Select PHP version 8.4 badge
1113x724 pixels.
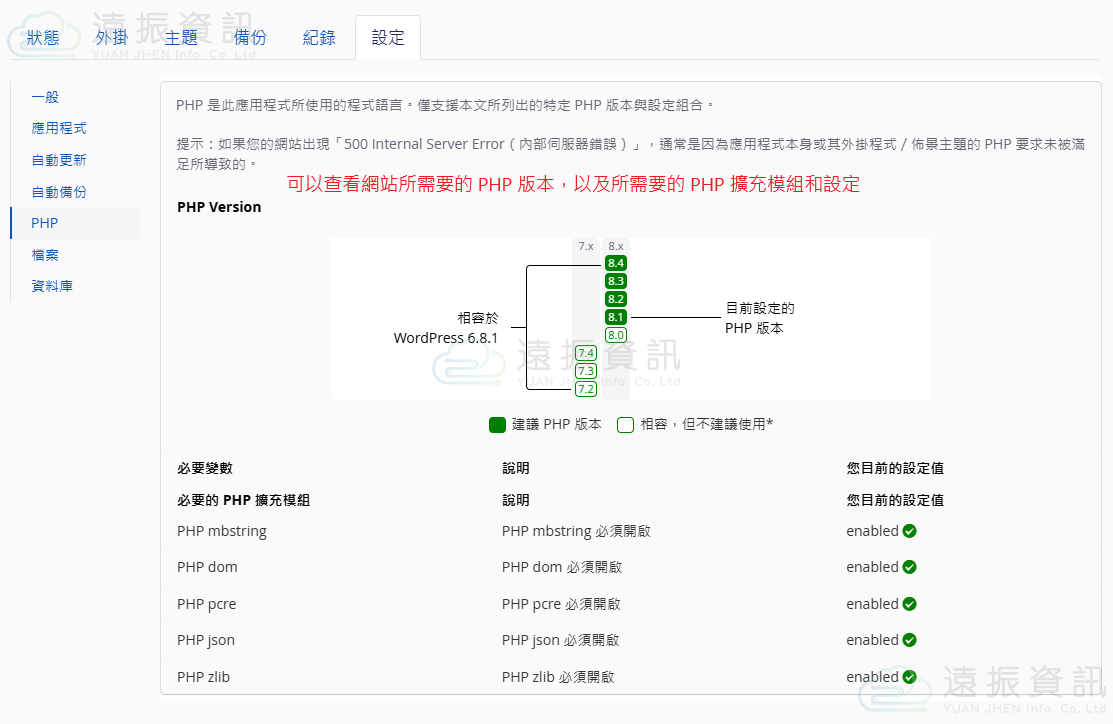(x=616, y=263)
